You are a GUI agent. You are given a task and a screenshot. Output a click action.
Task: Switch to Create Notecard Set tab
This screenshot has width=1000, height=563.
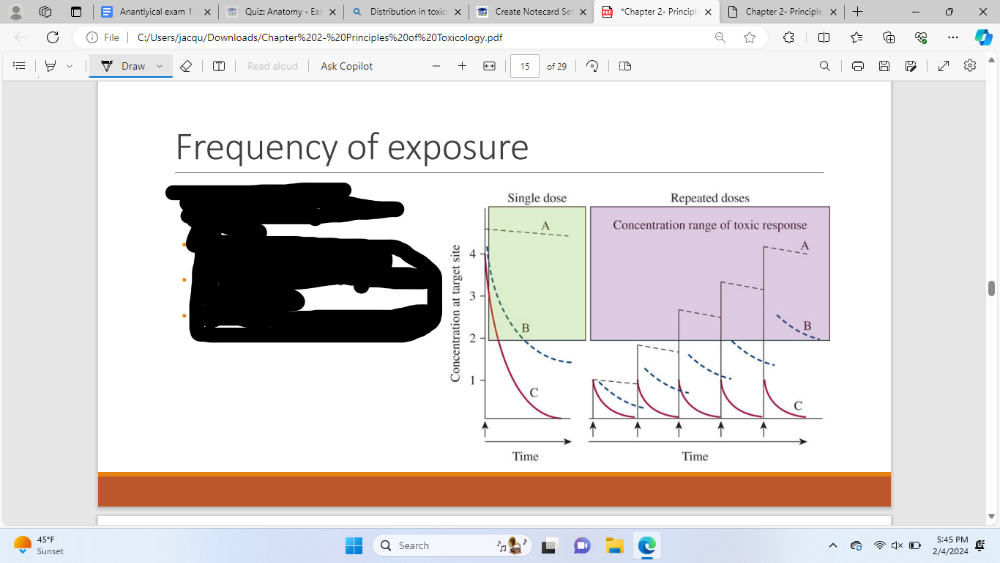tap(525, 12)
